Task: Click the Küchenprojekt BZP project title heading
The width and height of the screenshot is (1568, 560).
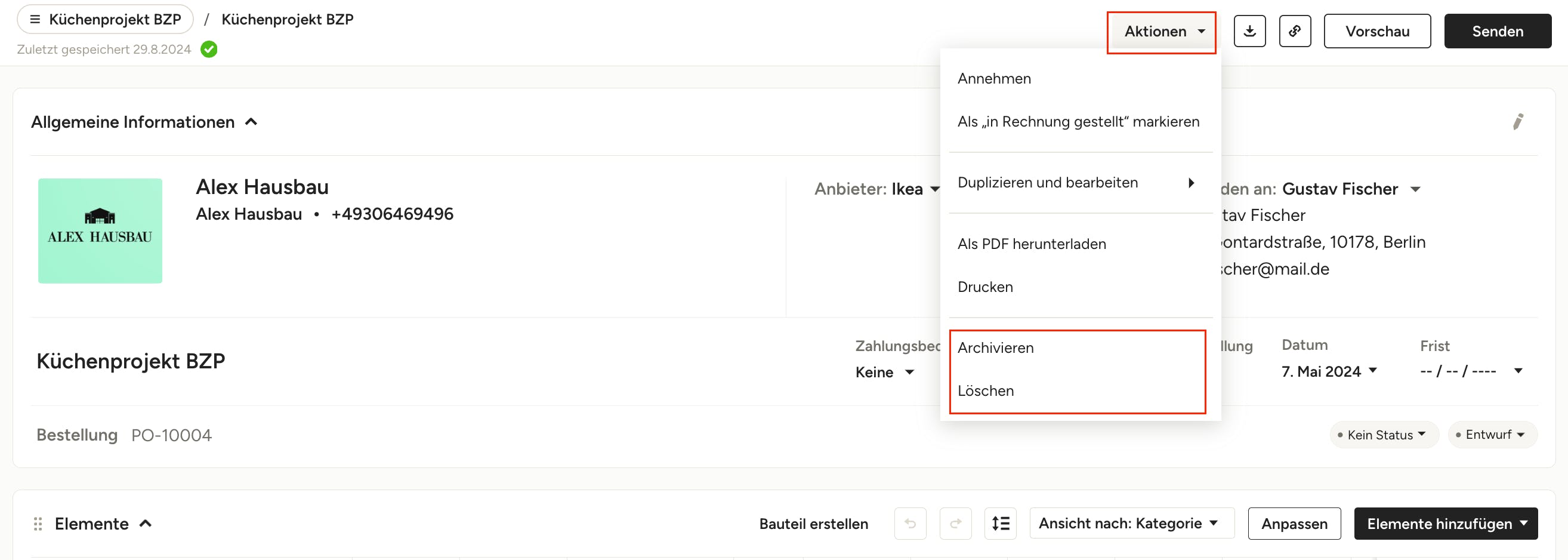Action: [x=131, y=361]
